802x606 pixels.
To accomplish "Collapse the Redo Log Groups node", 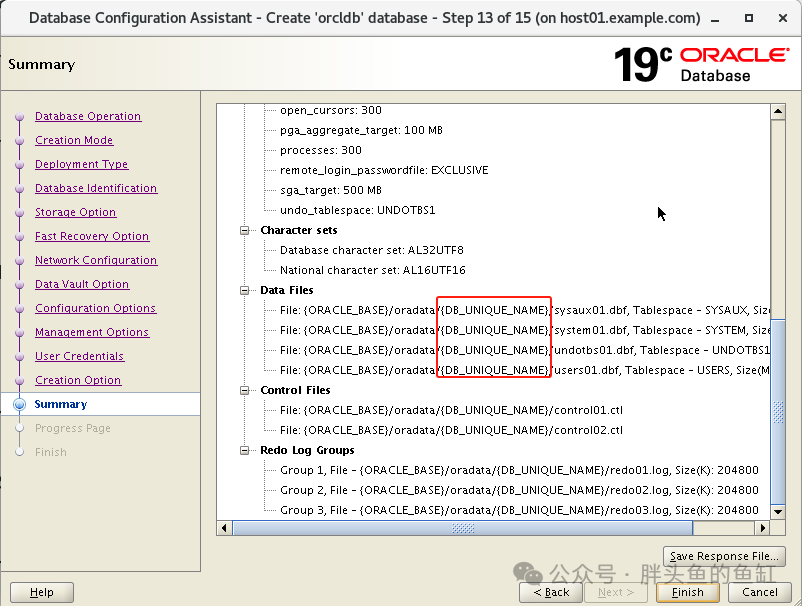I will tap(244, 451).
